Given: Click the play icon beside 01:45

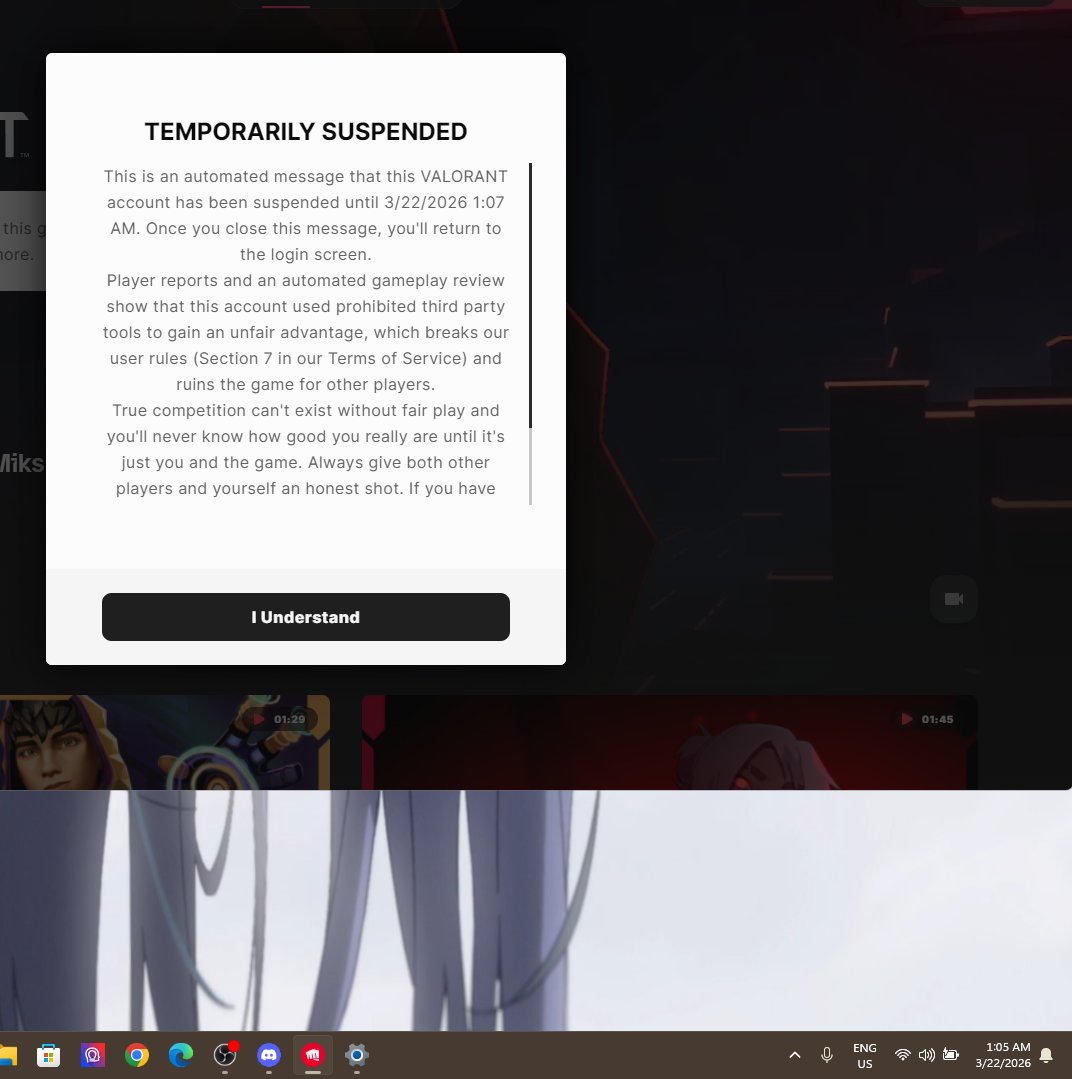Looking at the screenshot, I should tap(907, 719).
